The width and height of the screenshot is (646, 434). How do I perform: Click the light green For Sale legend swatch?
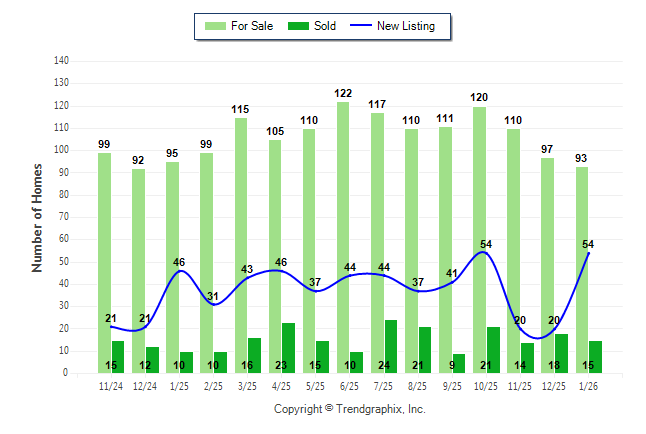[213, 26]
